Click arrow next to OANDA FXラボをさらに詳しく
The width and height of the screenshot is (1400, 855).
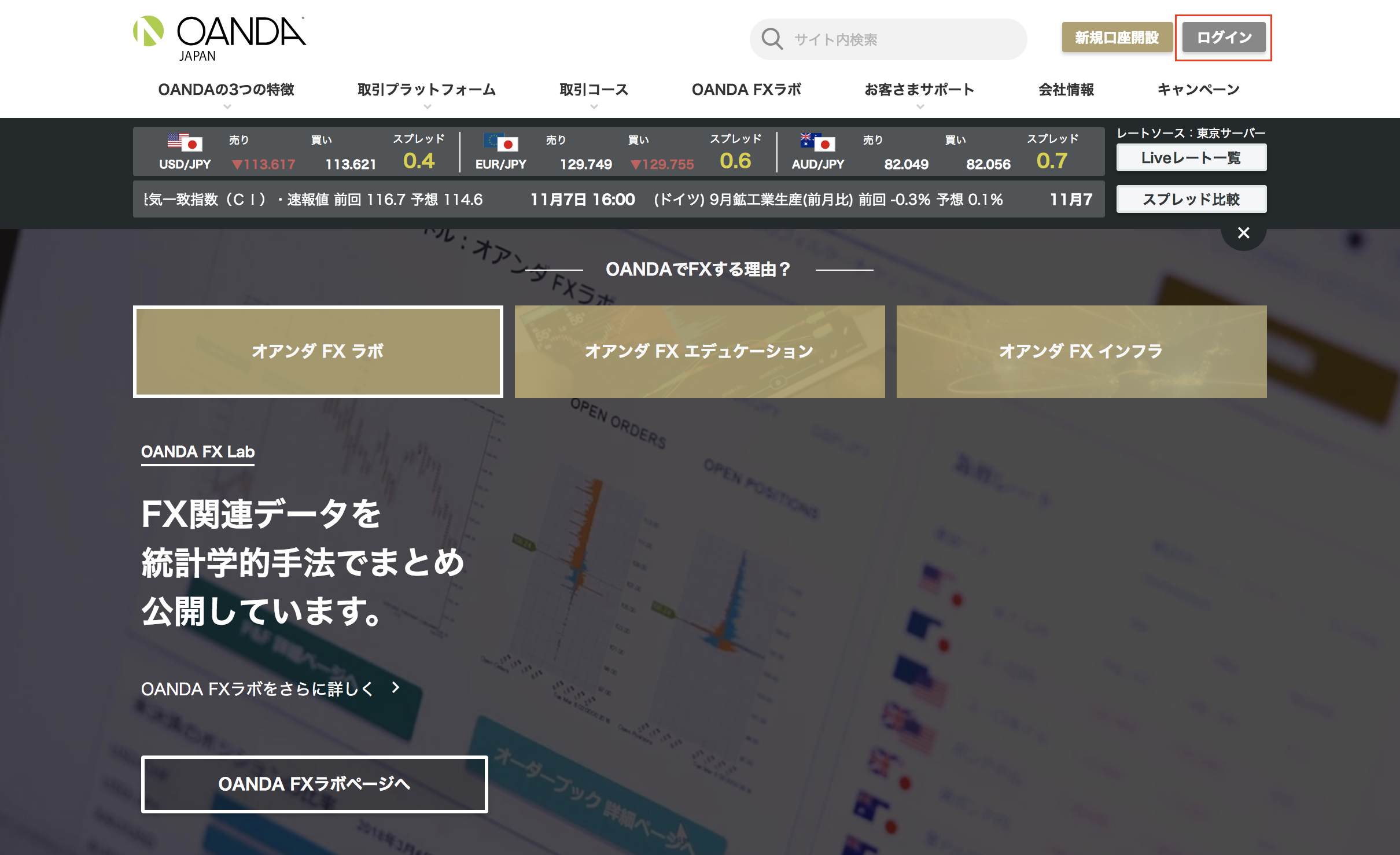(395, 687)
